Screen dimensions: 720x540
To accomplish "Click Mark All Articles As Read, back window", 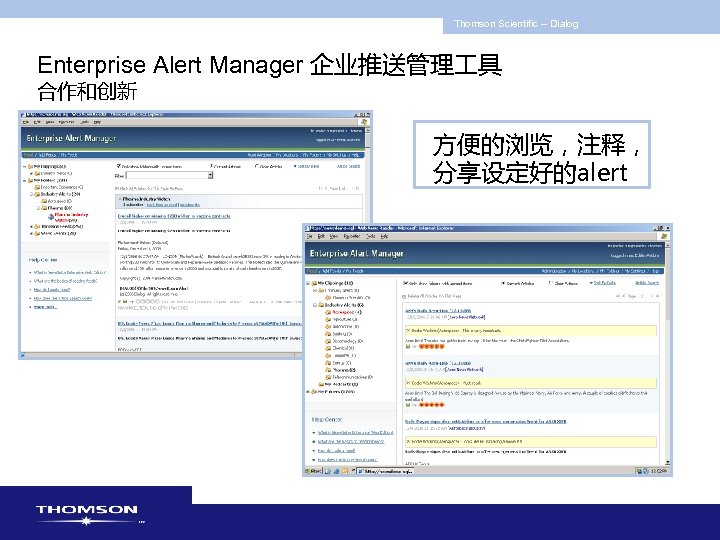I will point(149,188).
